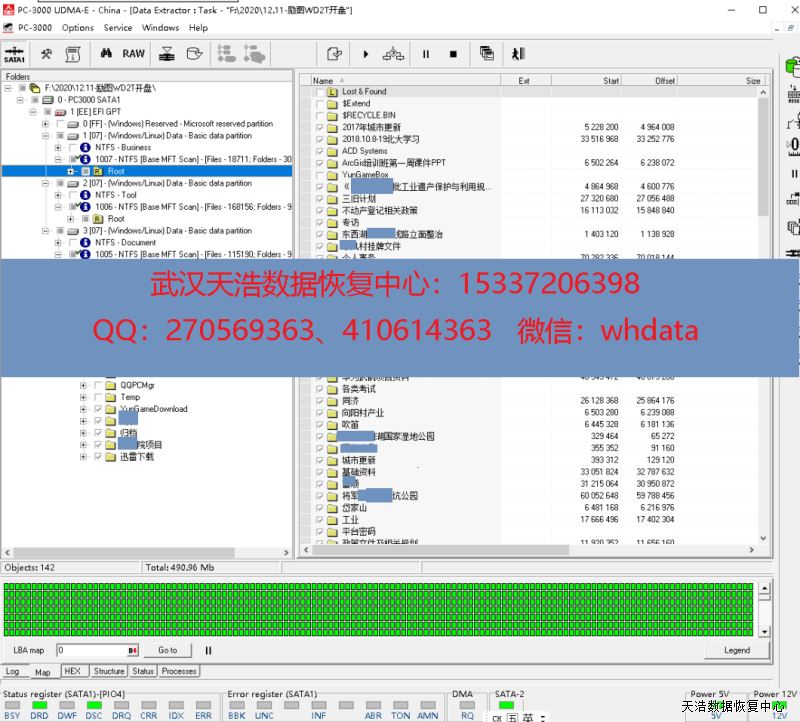Viewport: 800px width, 722px height.
Task: Pause using the icon beside Go to
Action: [x=209, y=650]
